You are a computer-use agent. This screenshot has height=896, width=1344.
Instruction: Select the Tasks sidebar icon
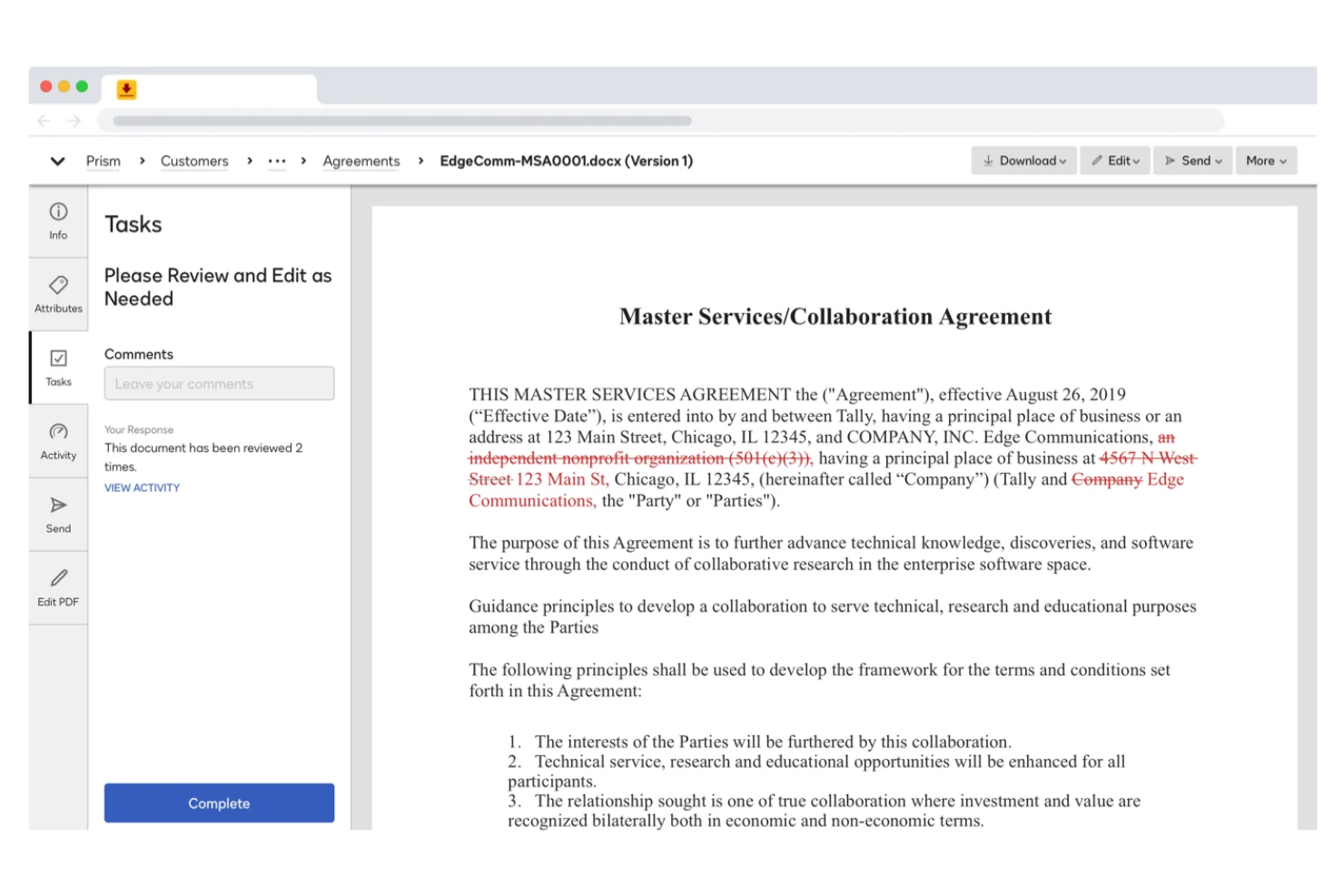click(x=57, y=367)
